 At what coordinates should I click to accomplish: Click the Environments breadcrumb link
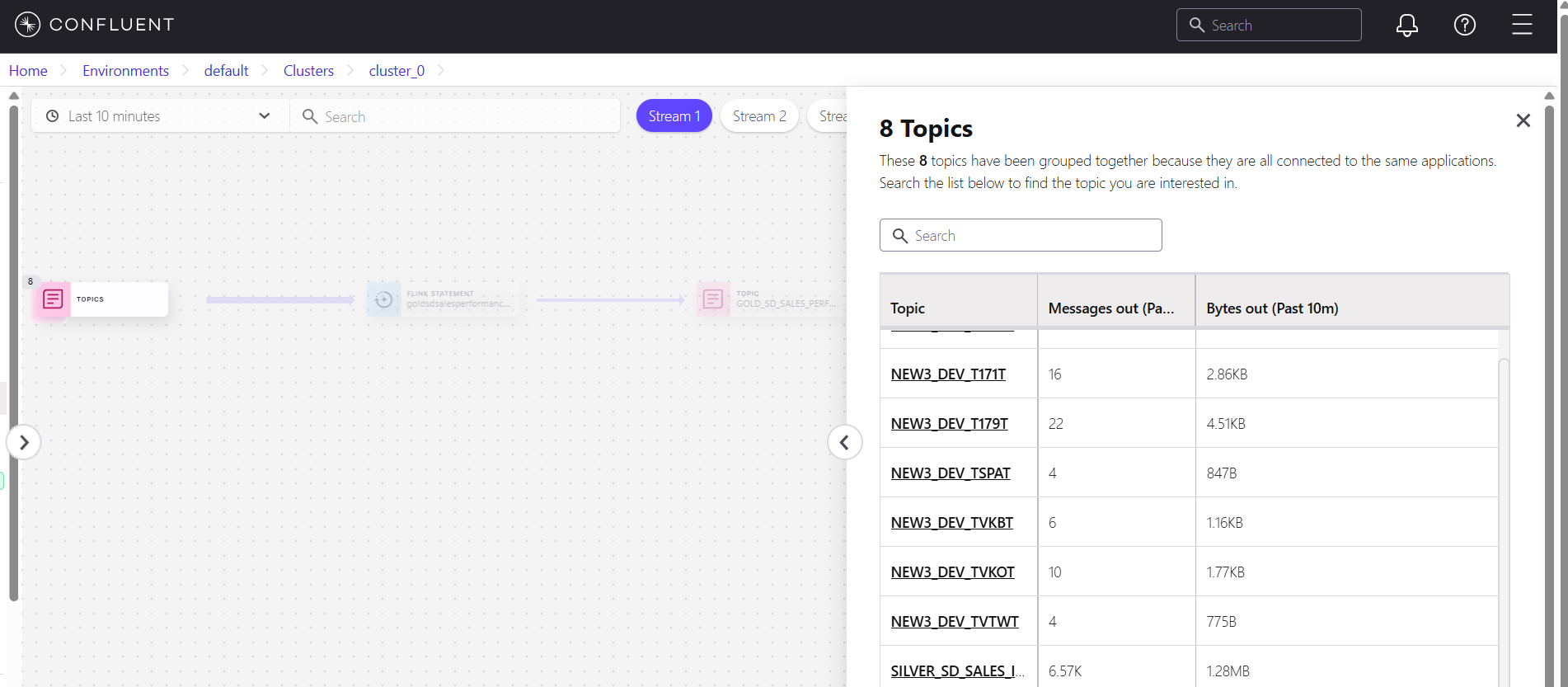pos(125,71)
